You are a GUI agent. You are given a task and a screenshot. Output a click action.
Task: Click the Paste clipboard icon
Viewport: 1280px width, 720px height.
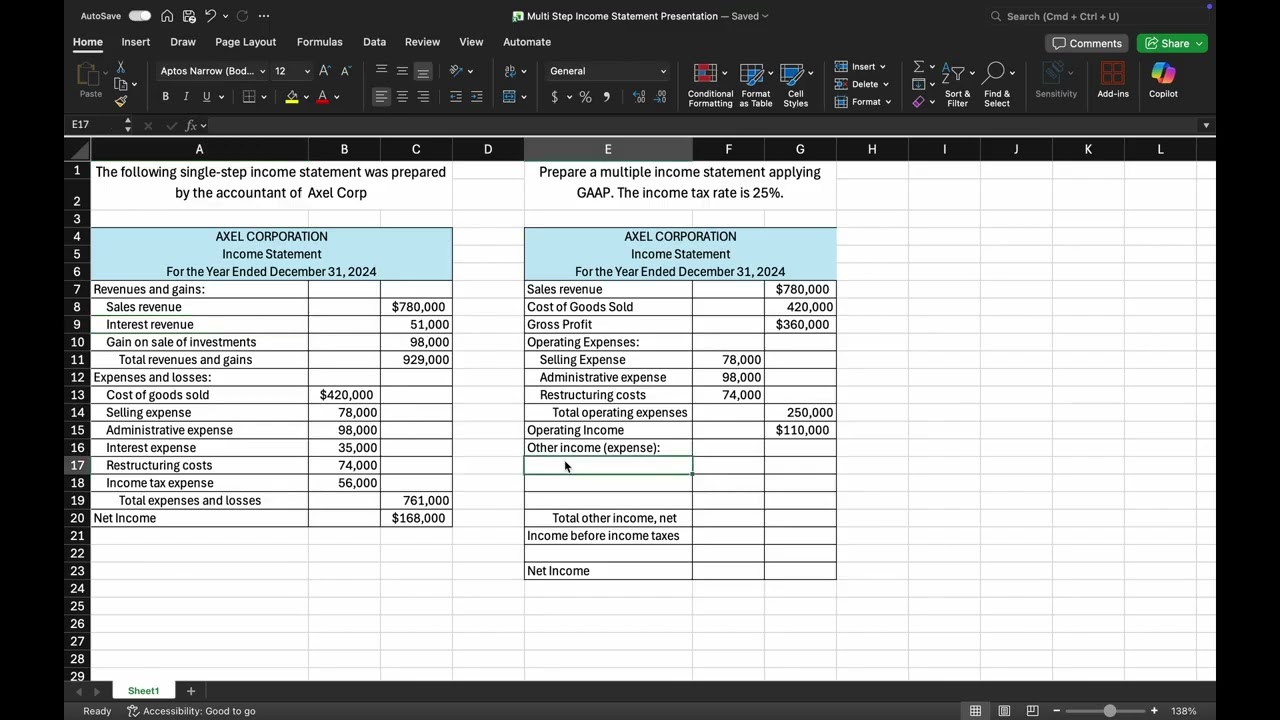[x=90, y=75]
